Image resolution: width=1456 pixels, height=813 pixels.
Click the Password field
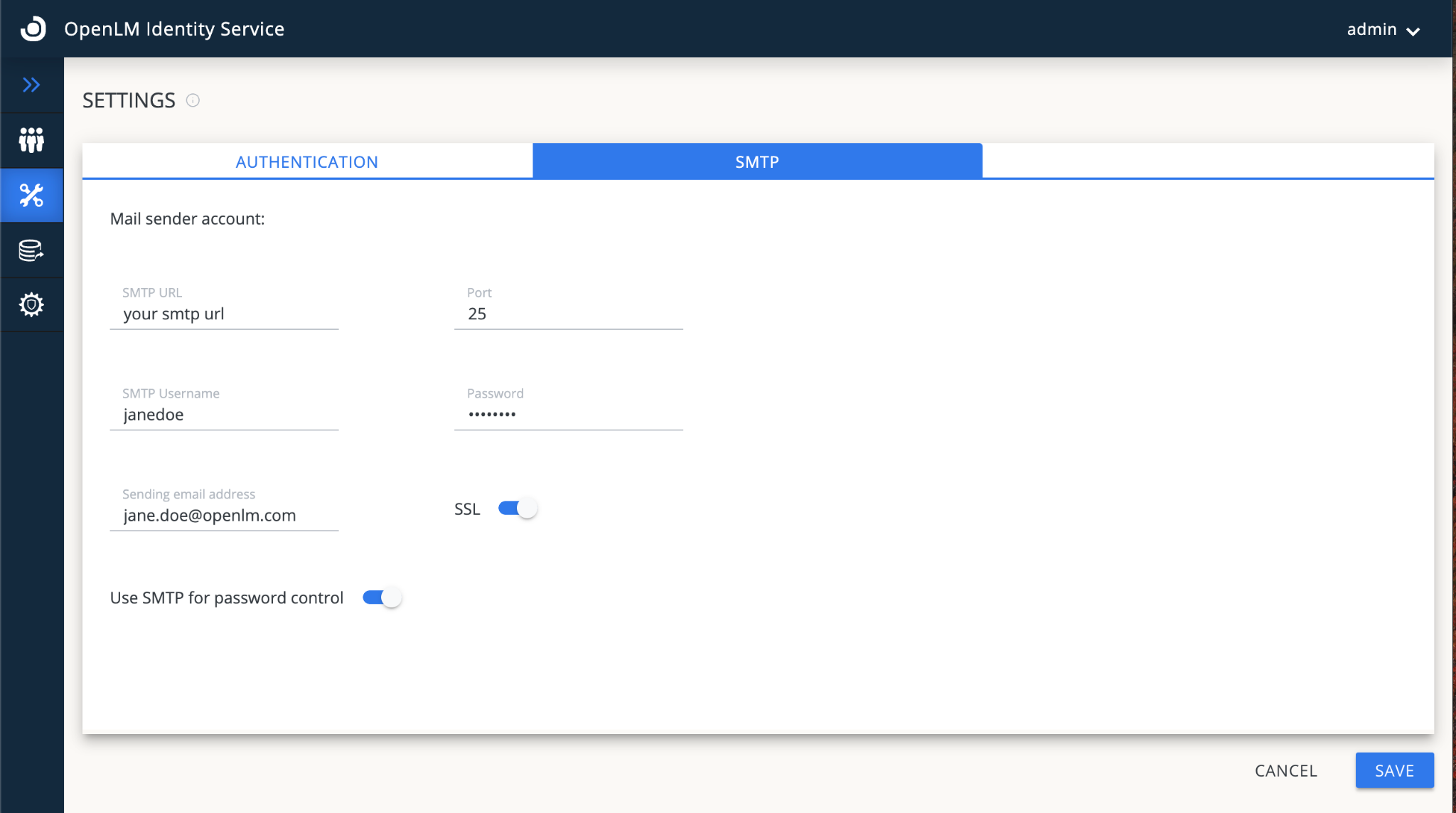[x=569, y=415]
